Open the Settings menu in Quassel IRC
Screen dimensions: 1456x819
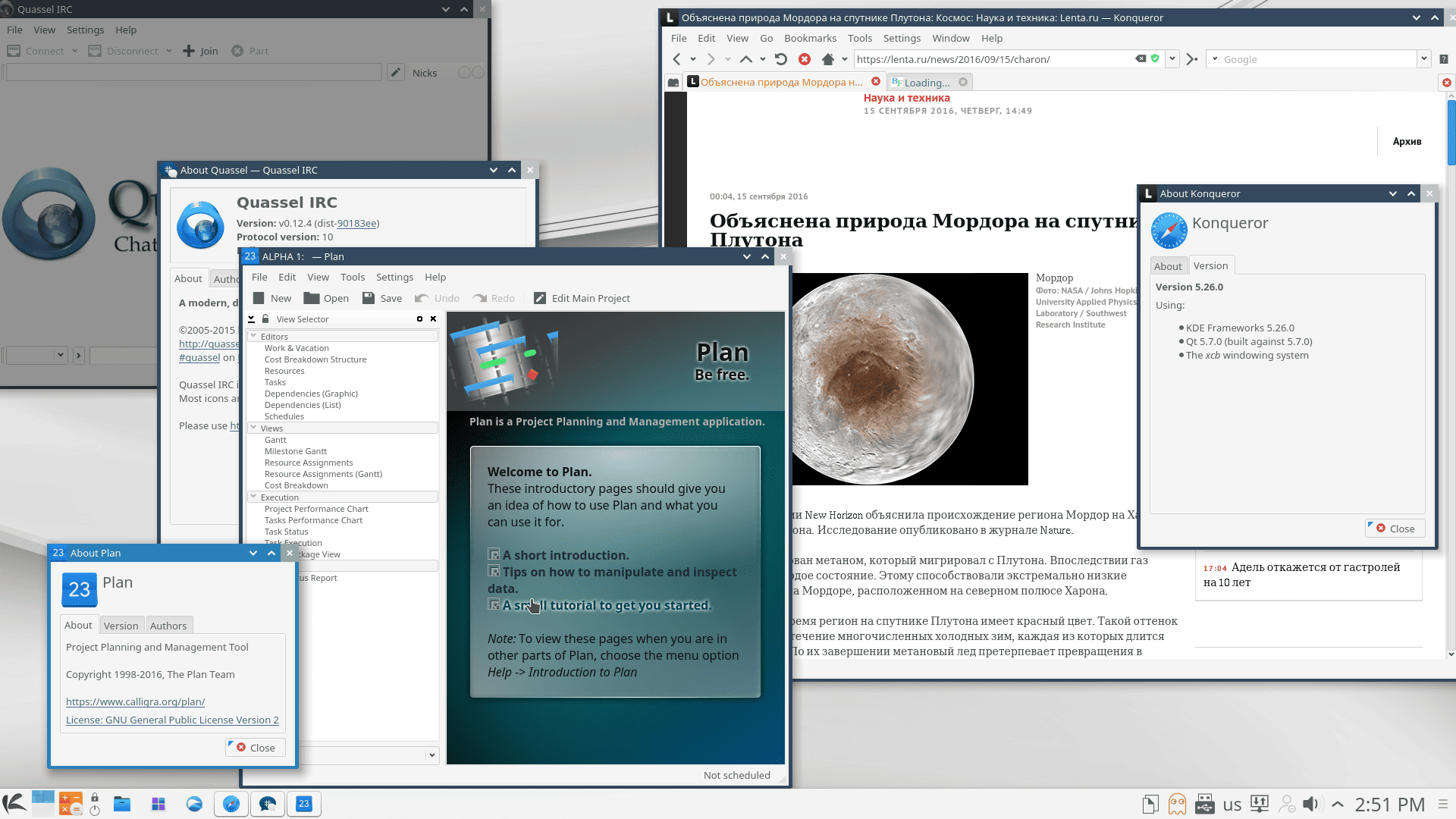pos(85,30)
